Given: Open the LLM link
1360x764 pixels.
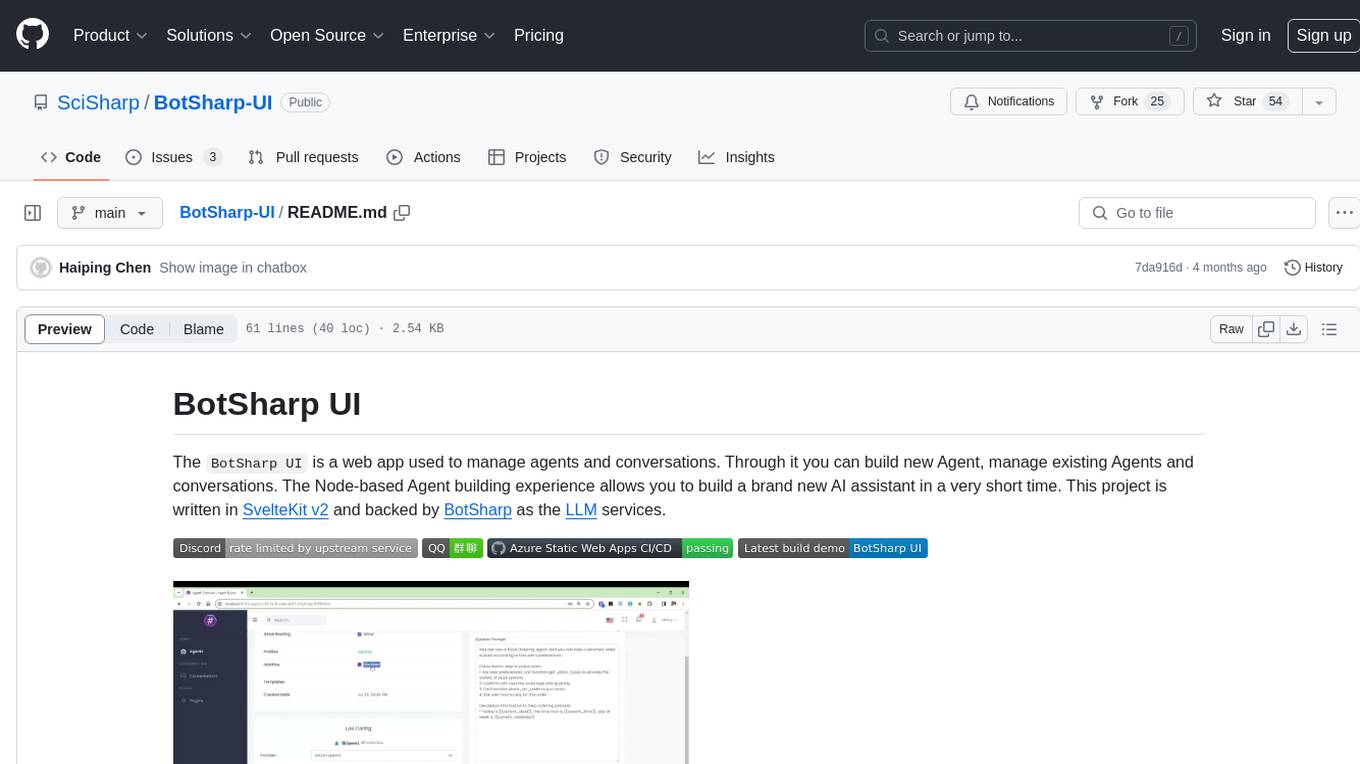Looking at the screenshot, I should (x=581, y=509).
